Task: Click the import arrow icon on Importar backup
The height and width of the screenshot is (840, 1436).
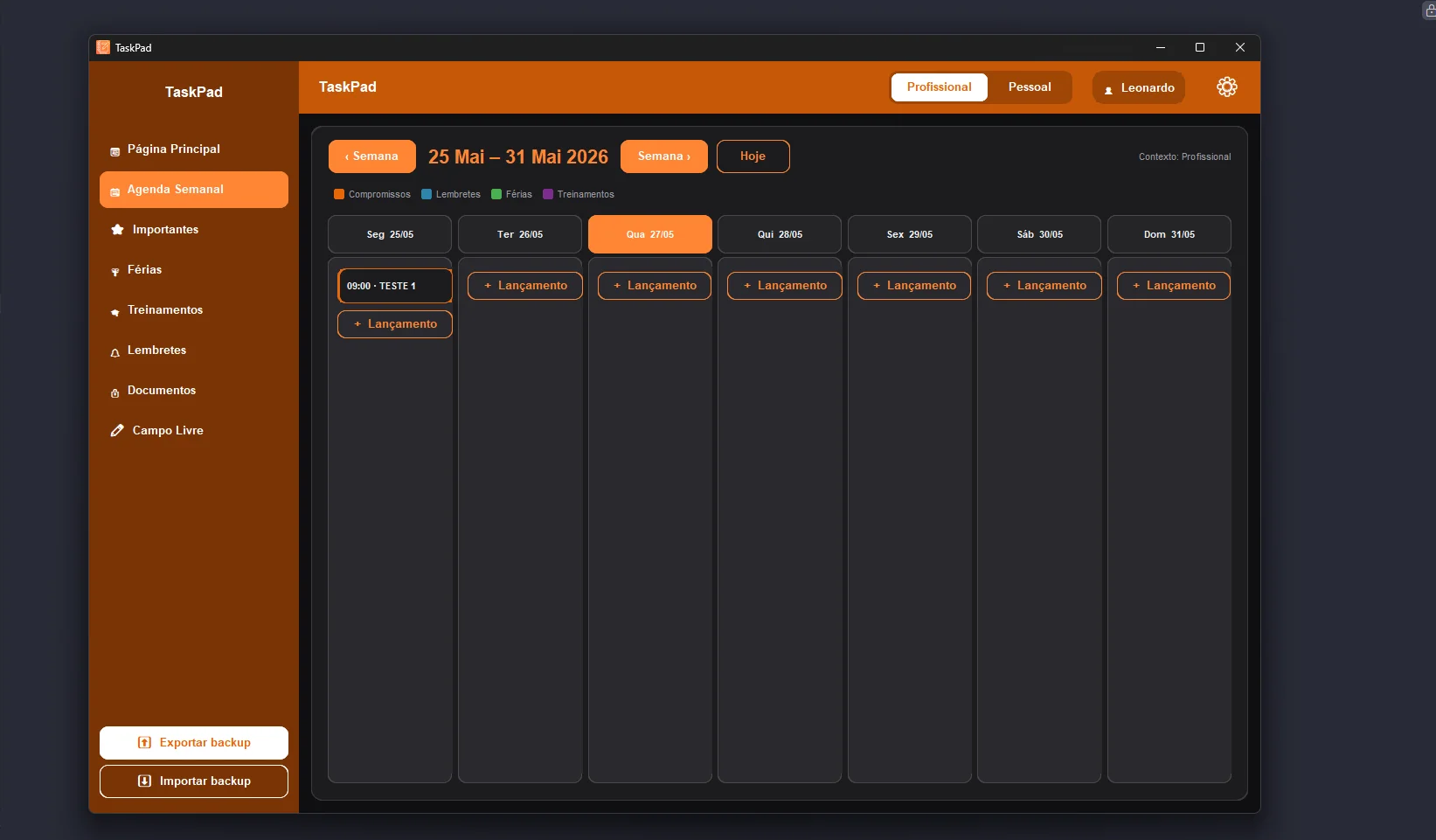Action: click(x=145, y=781)
